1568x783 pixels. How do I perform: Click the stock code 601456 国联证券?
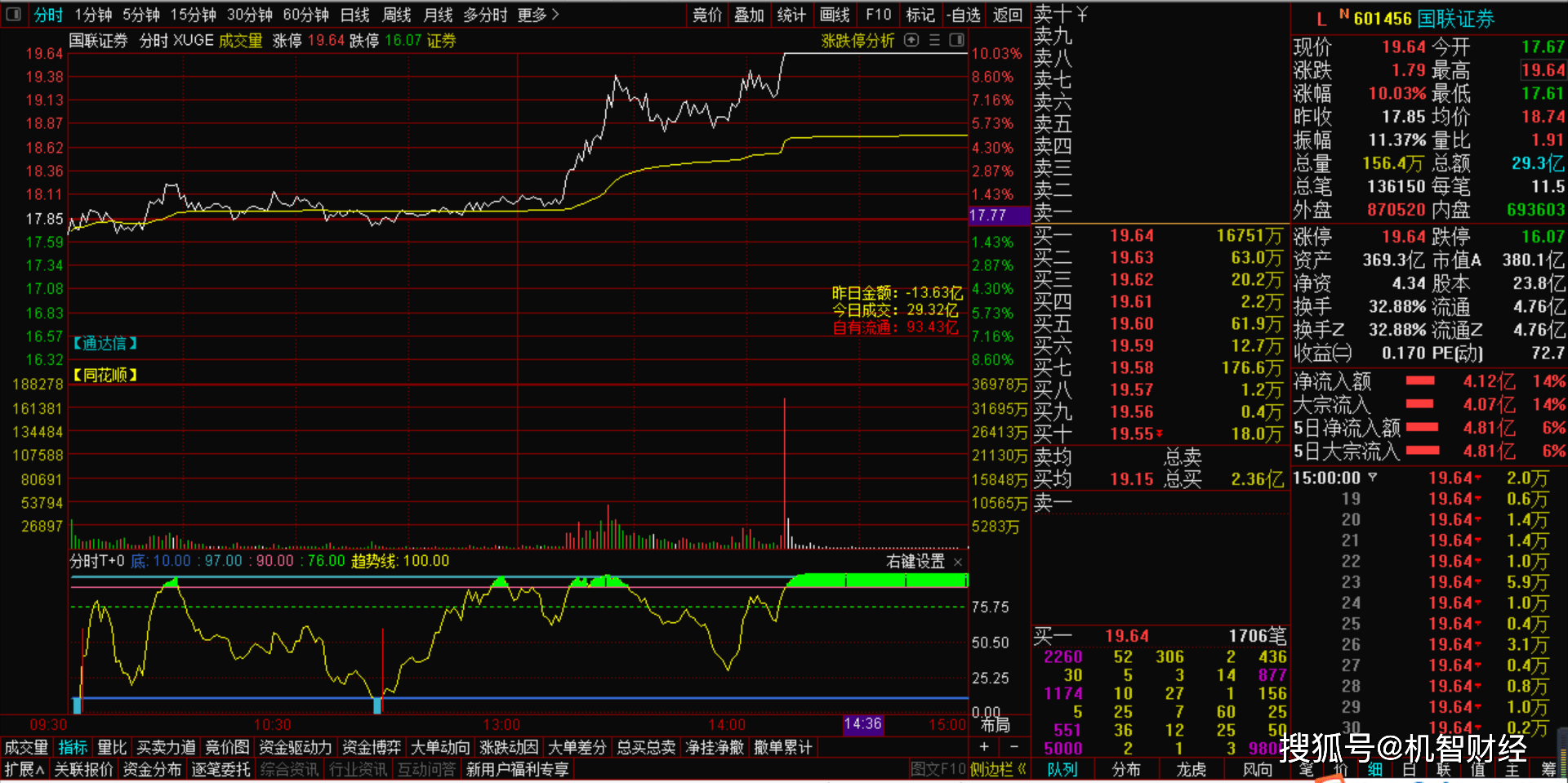pos(1423,19)
